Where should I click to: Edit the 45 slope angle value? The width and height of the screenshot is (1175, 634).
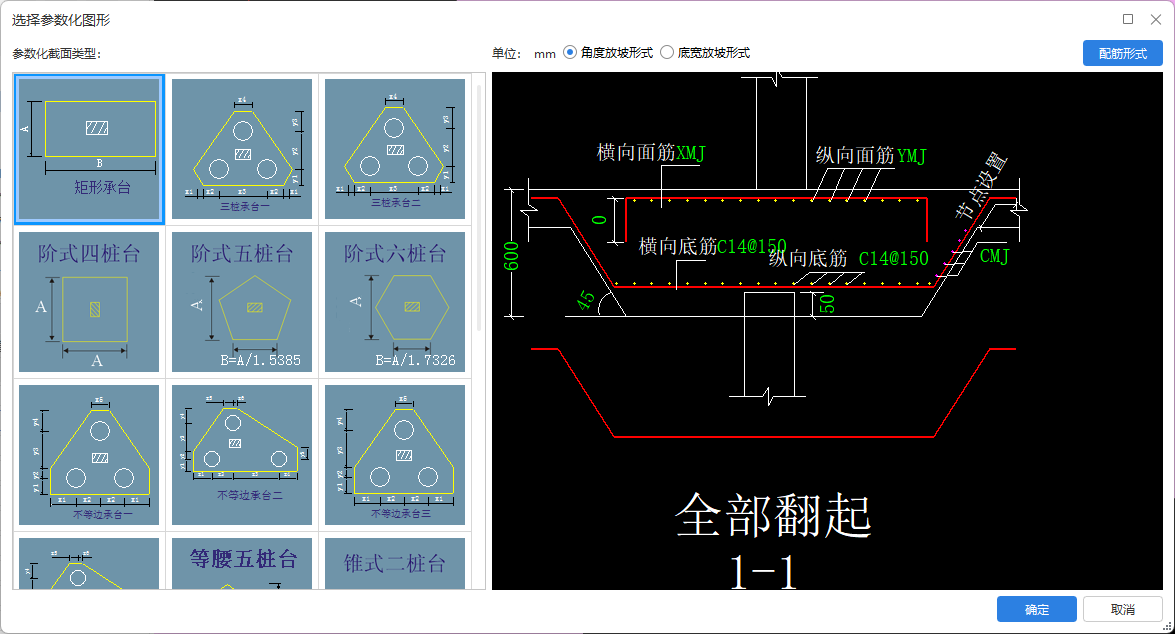pos(586,300)
